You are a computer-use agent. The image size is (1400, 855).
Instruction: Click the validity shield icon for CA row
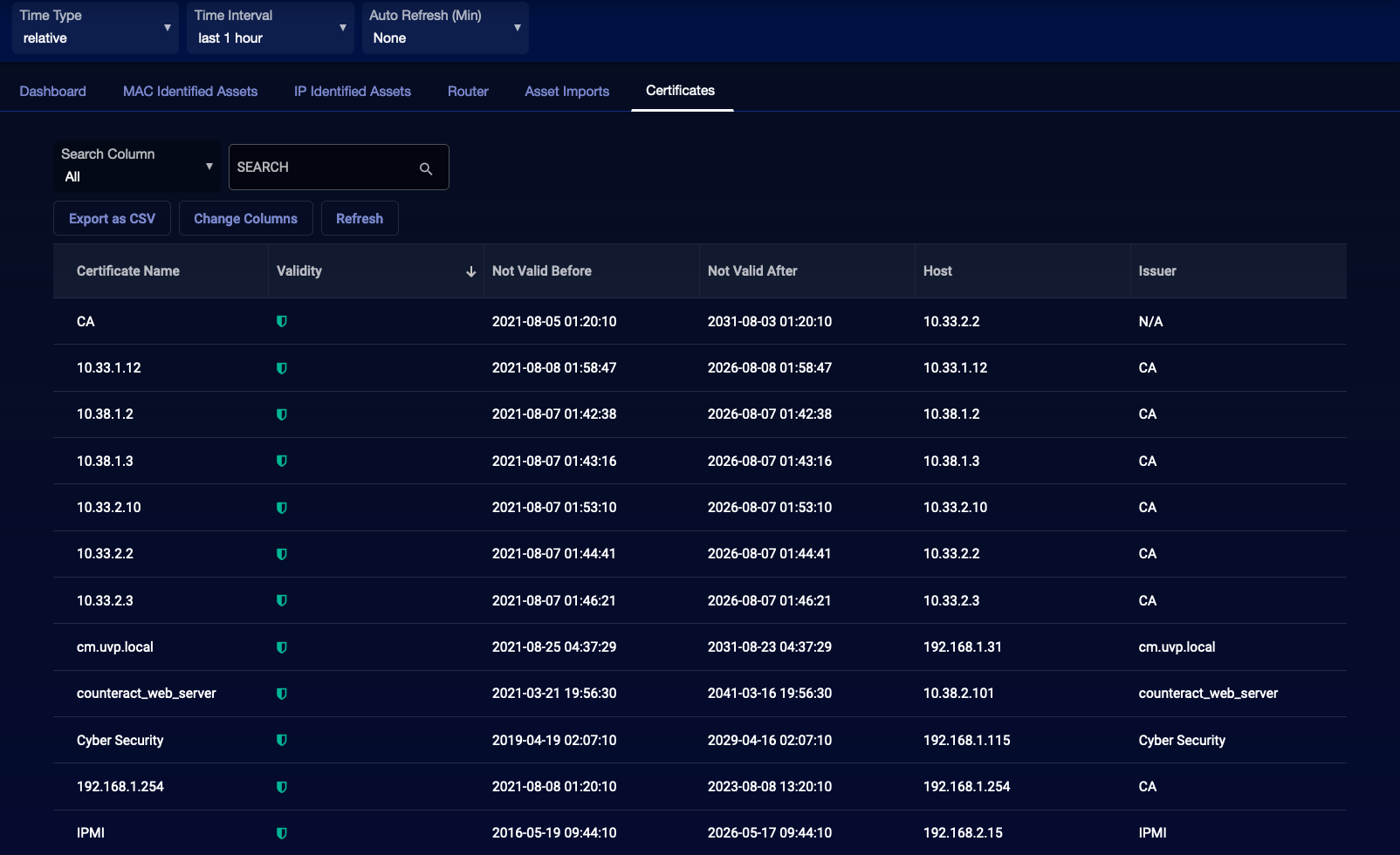[282, 322]
